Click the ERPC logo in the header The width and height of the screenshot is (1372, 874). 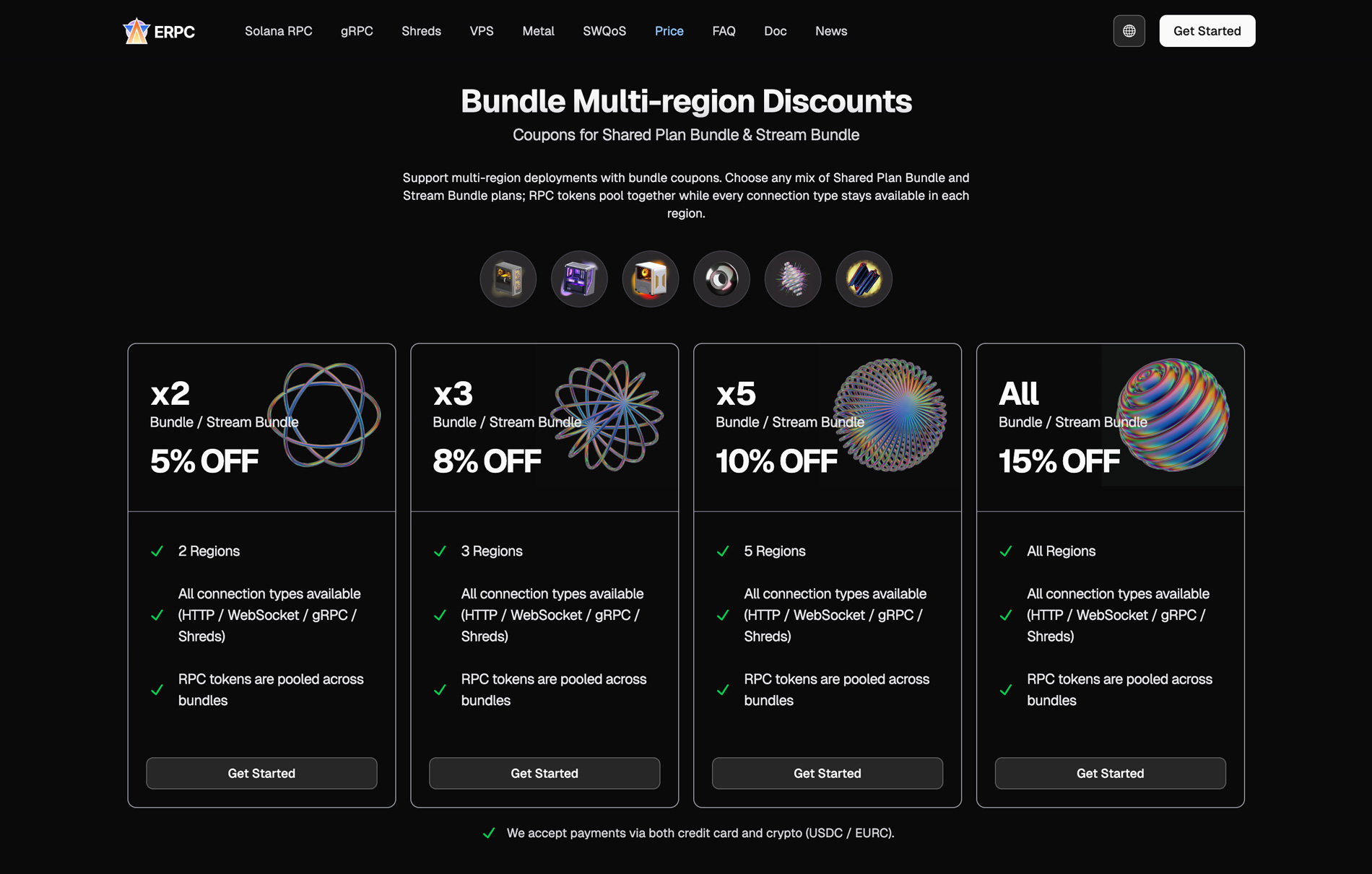pos(158,31)
